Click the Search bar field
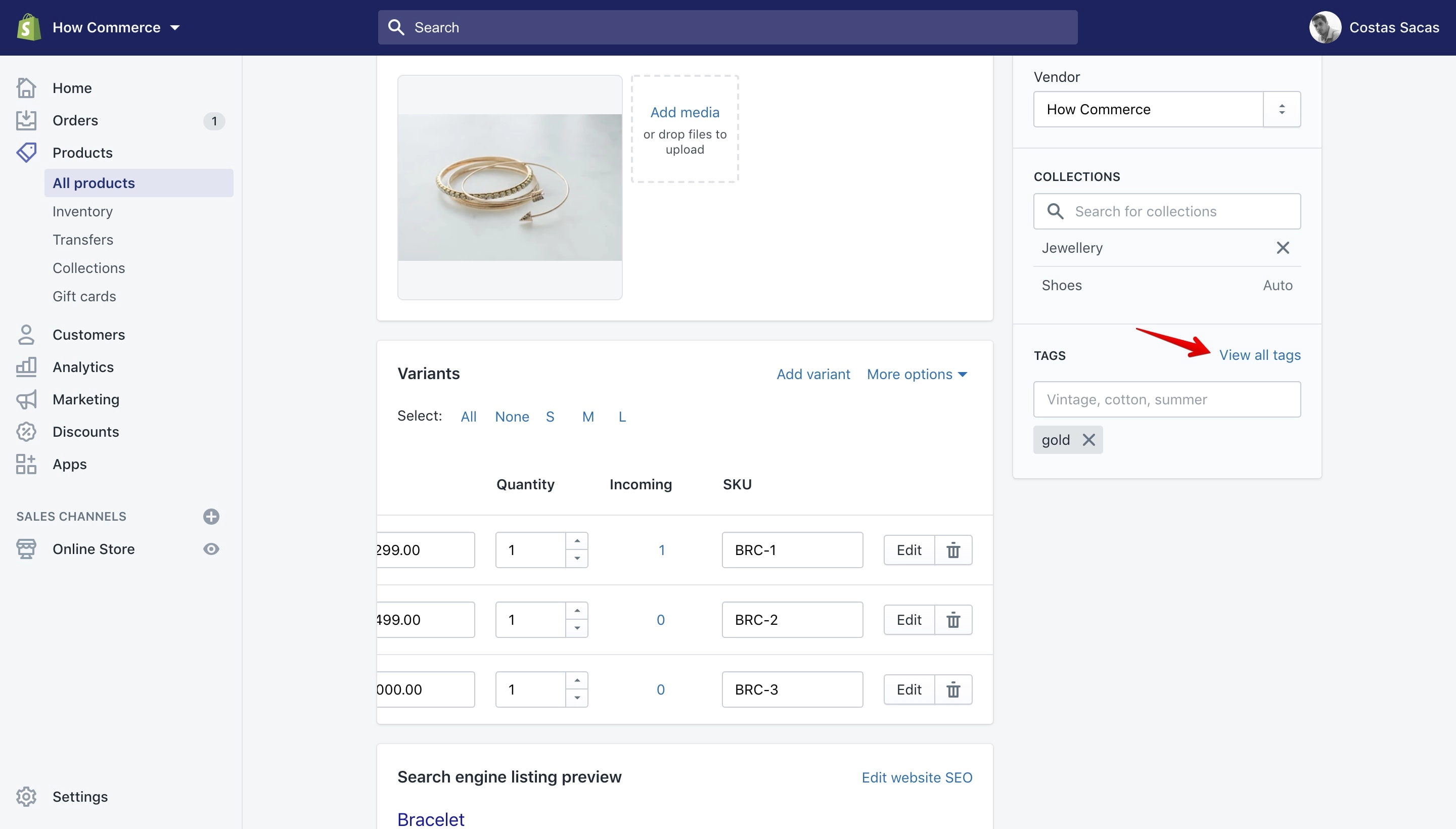The image size is (1456, 829). coord(727,27)
